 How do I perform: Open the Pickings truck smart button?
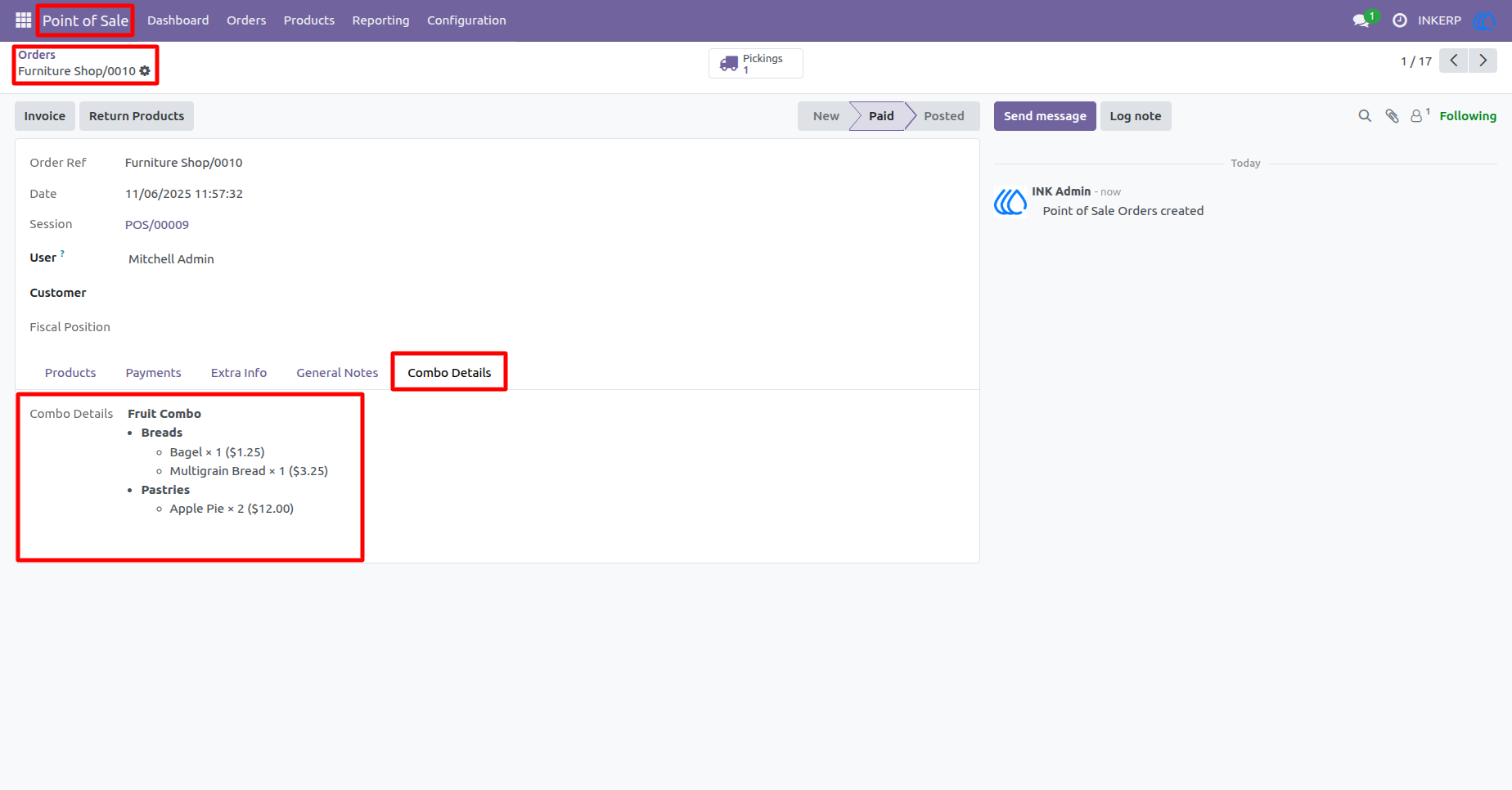tap(755, 63)
